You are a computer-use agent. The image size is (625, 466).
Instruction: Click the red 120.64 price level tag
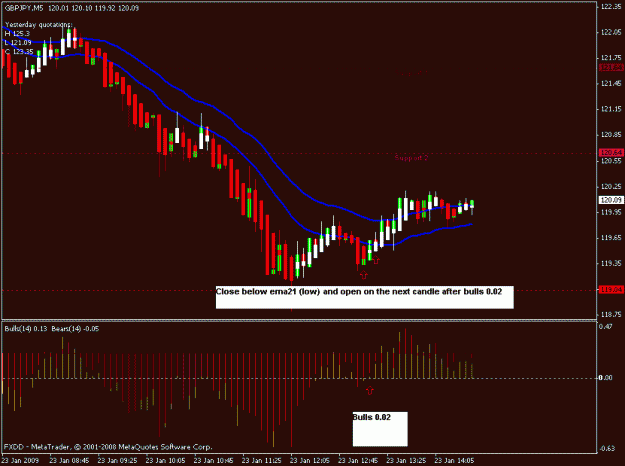click(x=611, y=153)
